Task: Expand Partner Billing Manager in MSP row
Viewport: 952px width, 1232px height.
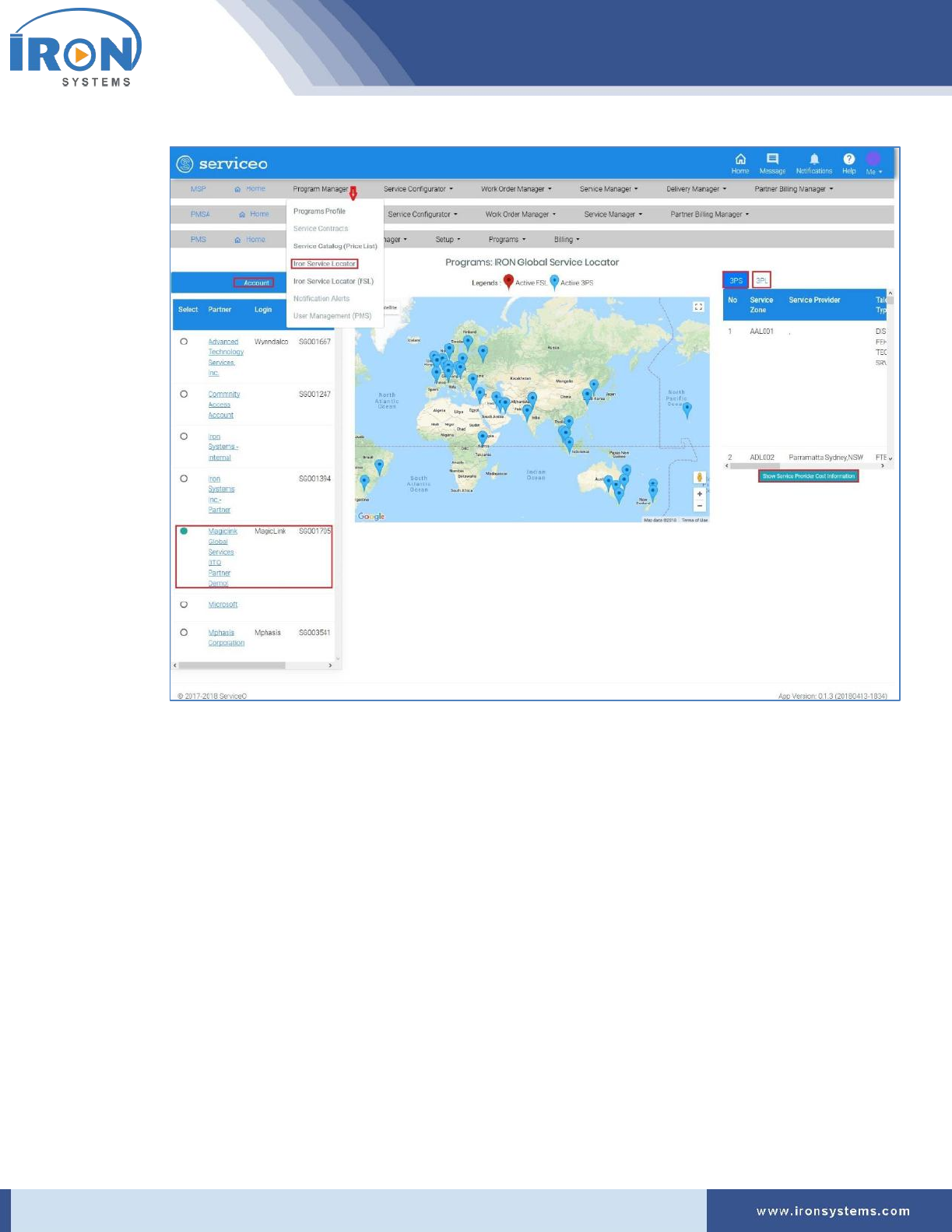Action: click(x=793, y=189)
